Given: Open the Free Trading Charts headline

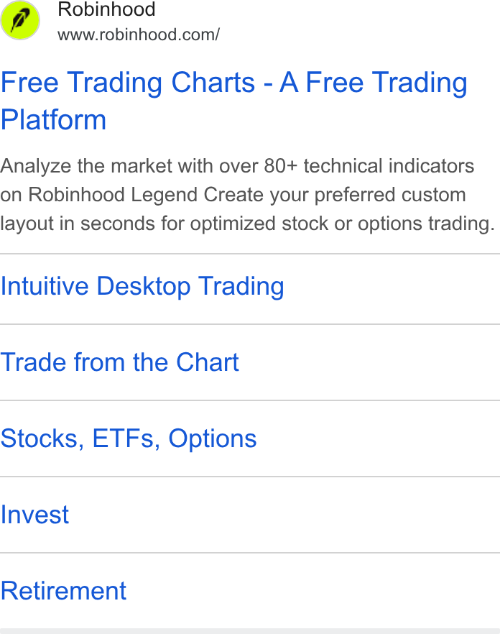Looking at the screenshot, I should point(234,101).
